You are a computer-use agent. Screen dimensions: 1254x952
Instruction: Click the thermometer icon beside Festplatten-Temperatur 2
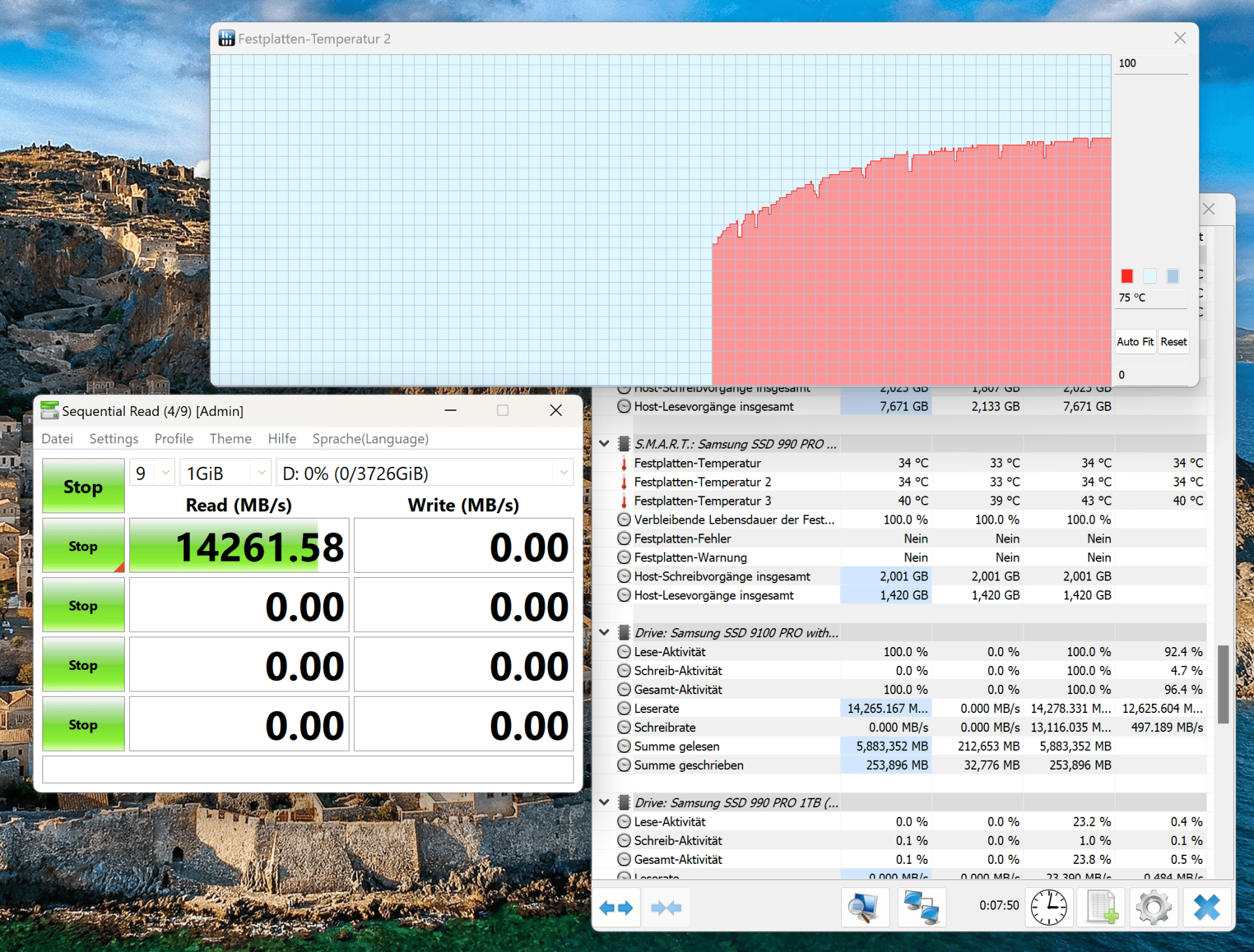(624, 482)
